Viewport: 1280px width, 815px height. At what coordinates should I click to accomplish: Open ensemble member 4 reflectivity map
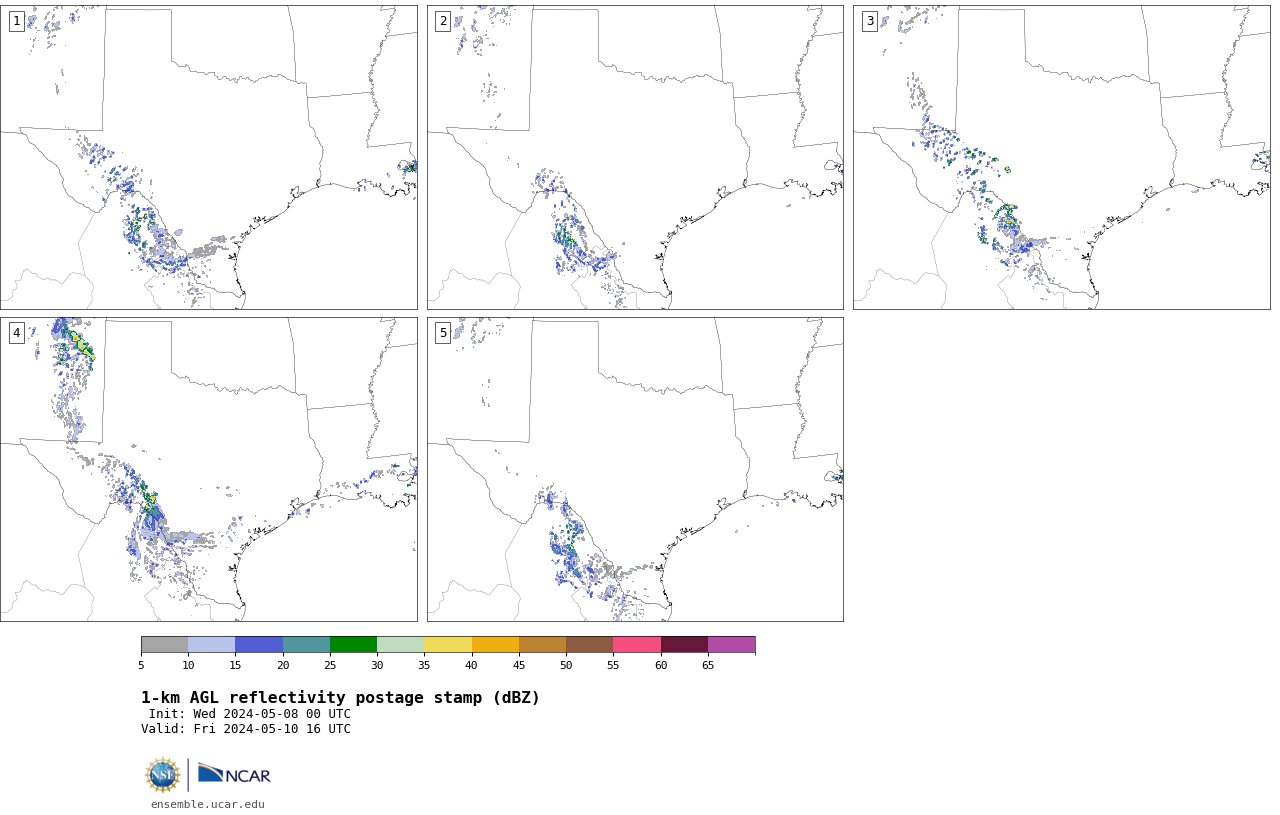[x=209, y=469]
